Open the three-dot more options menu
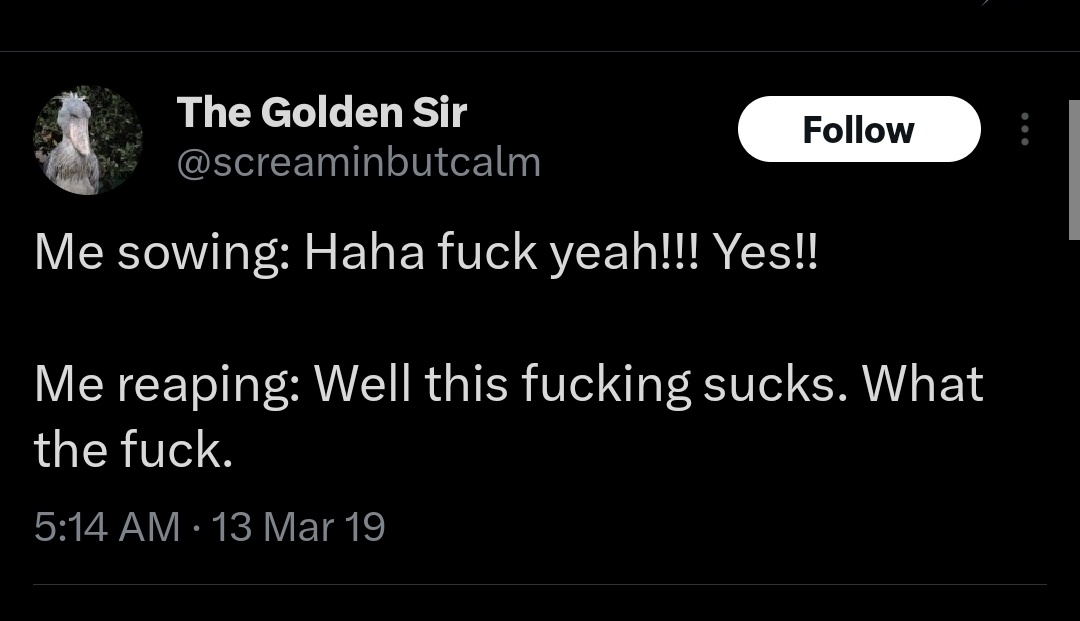 [x=1024, y=130]
